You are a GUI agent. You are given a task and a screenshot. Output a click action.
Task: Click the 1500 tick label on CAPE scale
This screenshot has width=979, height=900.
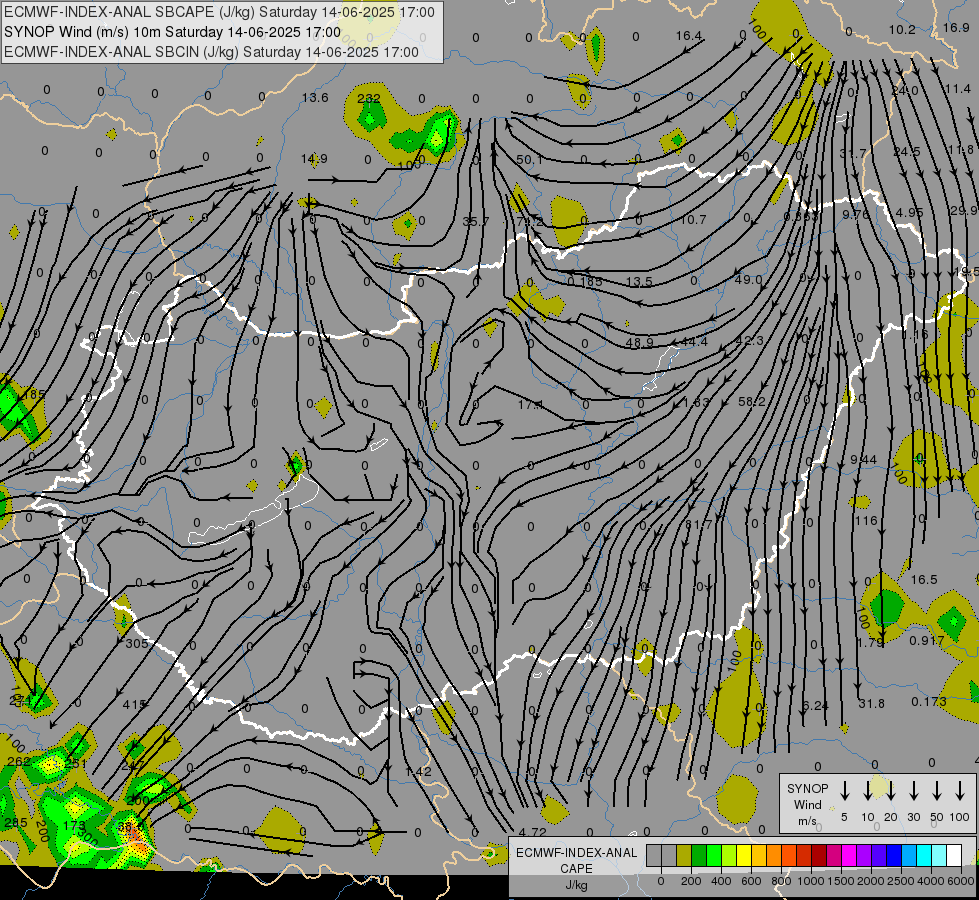841,881
